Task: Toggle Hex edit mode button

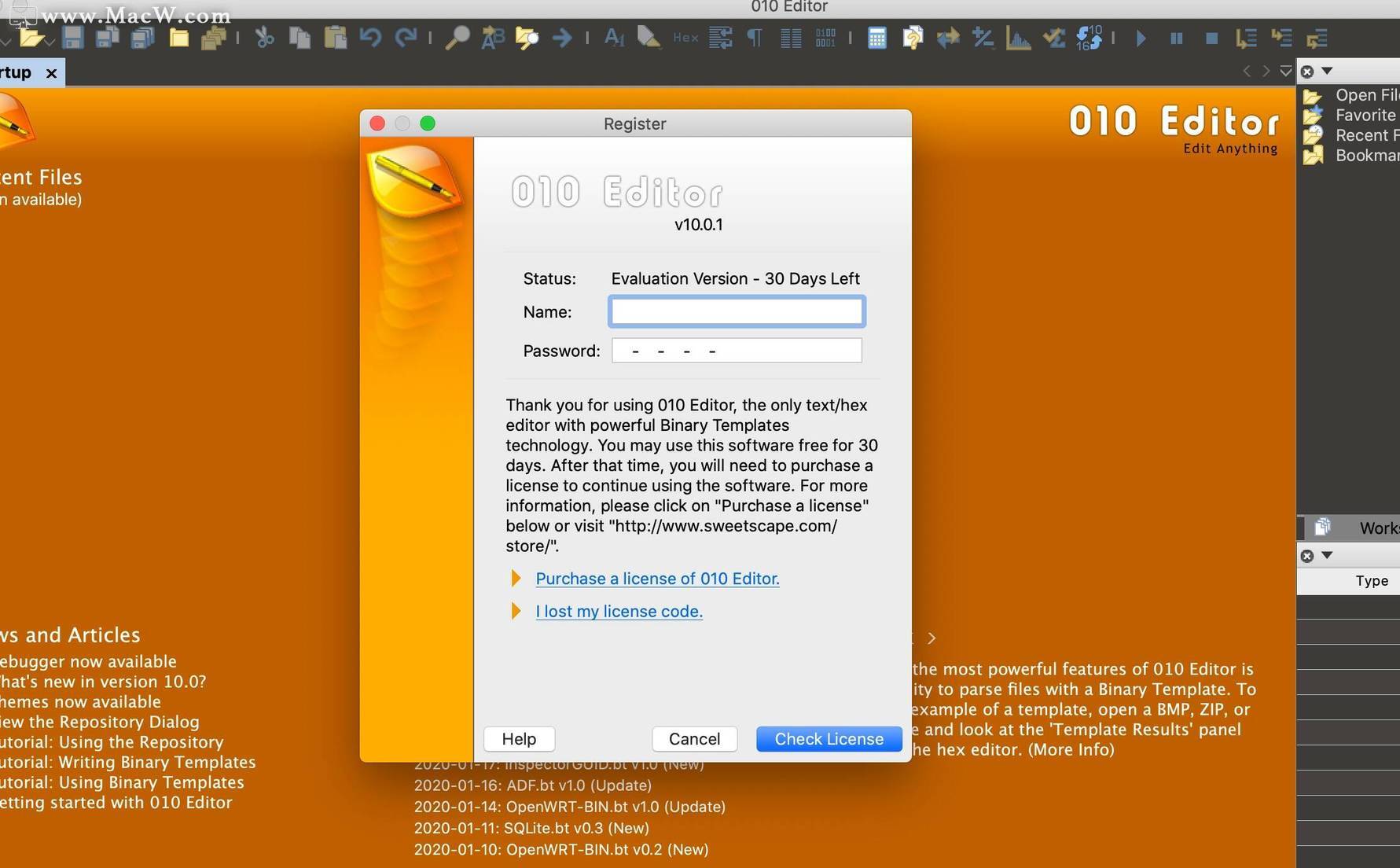Action: 685,37
